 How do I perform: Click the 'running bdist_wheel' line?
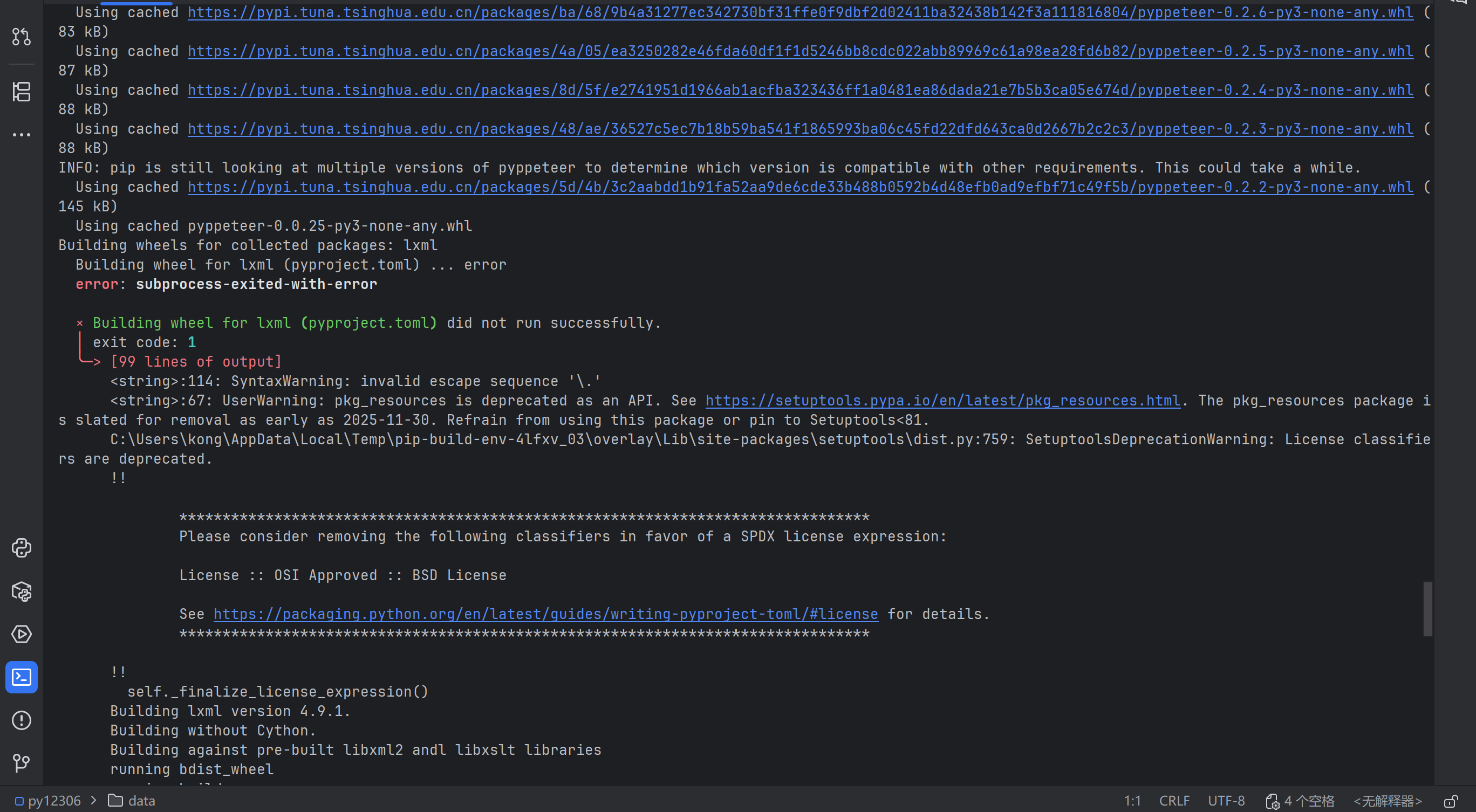192,769
